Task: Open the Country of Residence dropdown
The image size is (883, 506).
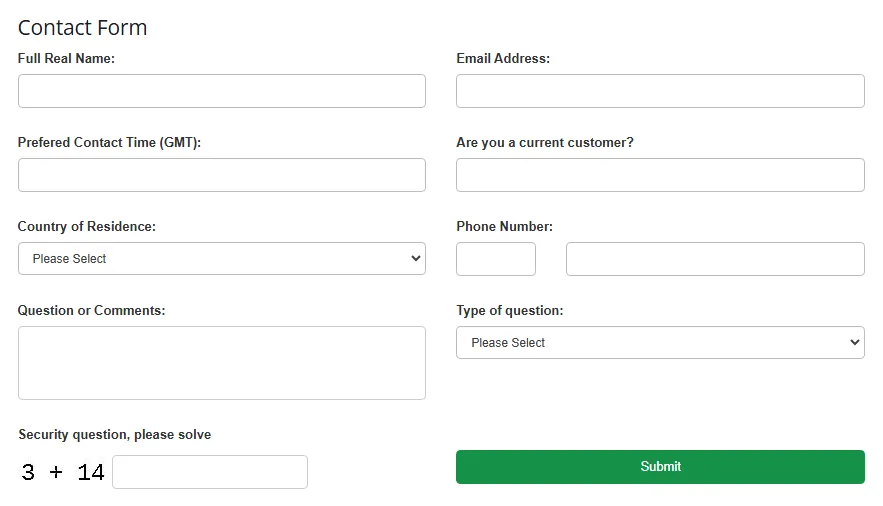Action: [221, 259]
